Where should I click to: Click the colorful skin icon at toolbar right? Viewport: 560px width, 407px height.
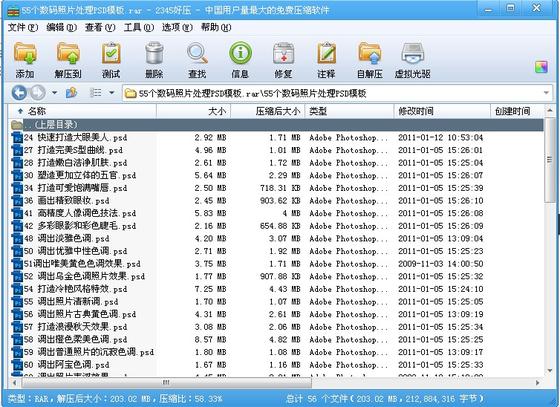point(541,67)
